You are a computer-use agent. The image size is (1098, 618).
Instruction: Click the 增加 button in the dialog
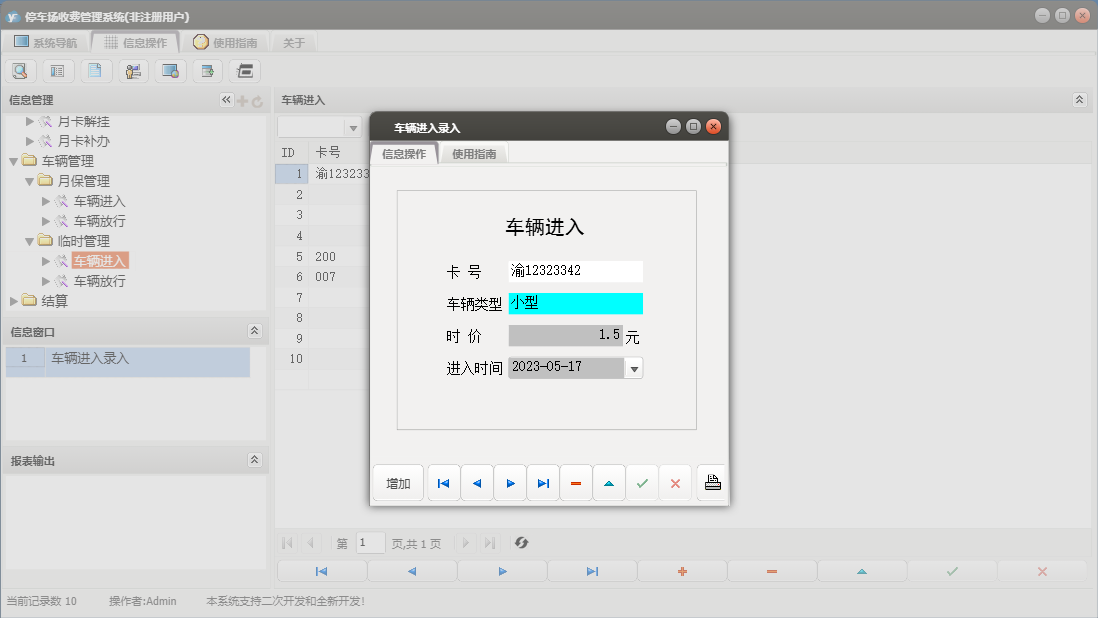coord(397,482)
